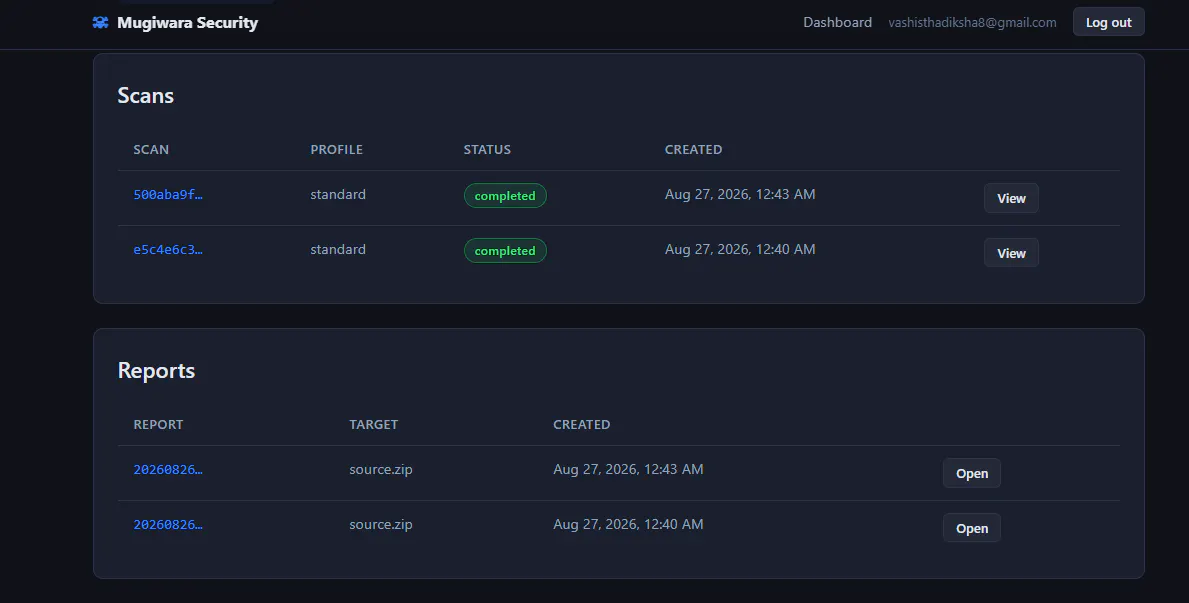The width and height of the screenshot is (1189, 603).
Task: Click standard profile of scan e5c4e6c3…
Action: pyautogui.click(x=337, y=250)
